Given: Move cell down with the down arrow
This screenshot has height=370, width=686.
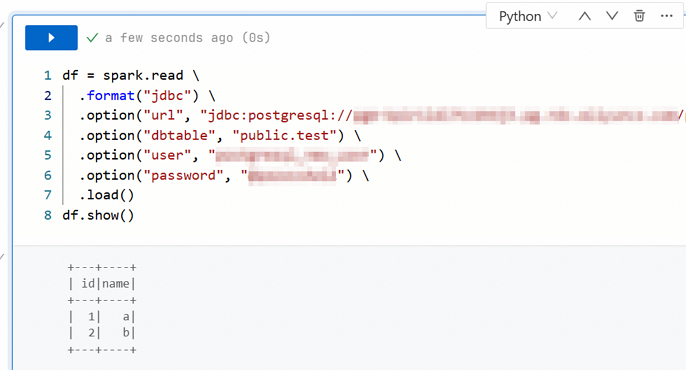Looking at the screenshot, I should point(612,16).
